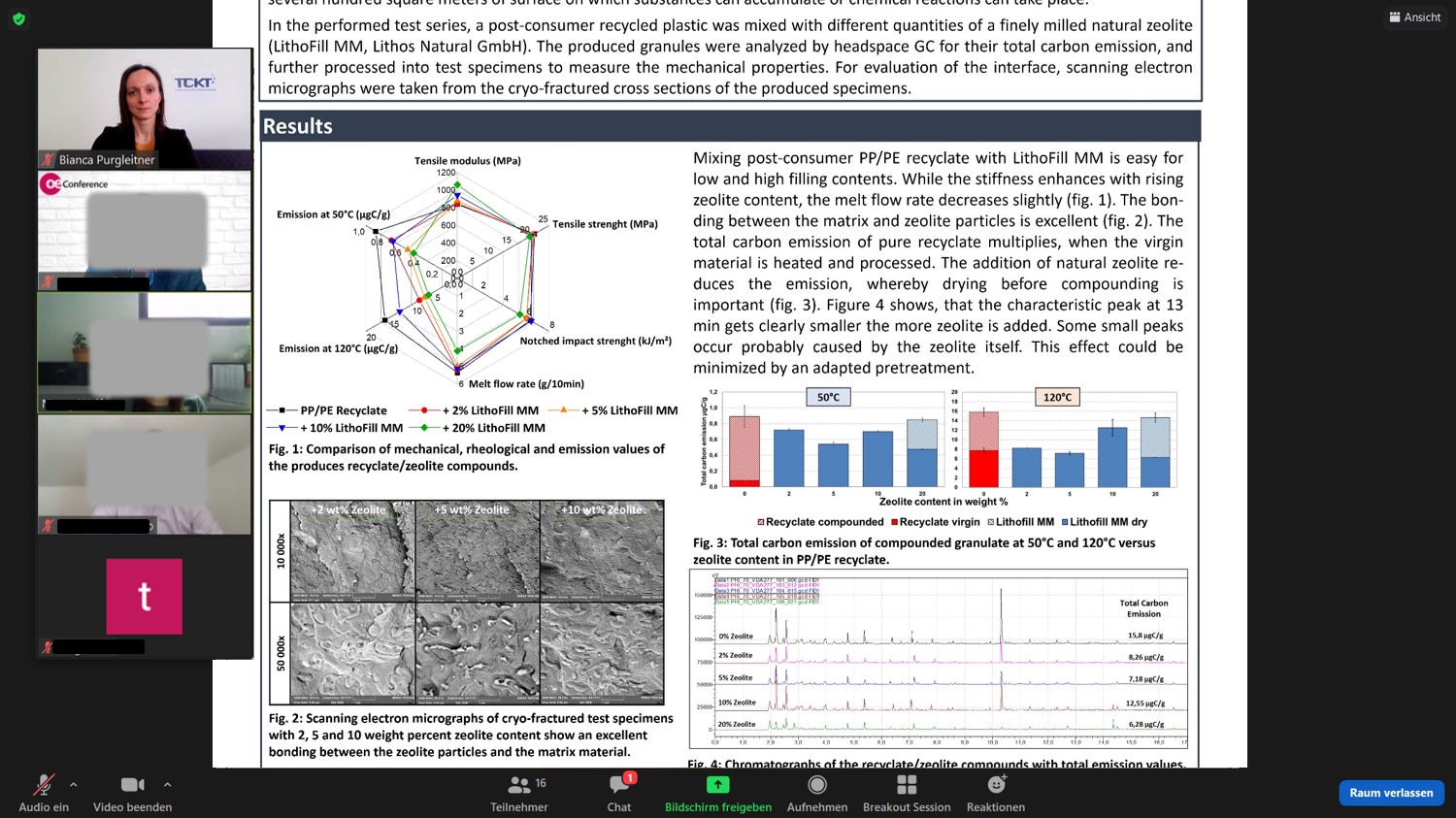Open the Ansicht view menu

pyautogui.click(x=1415, y=17)
